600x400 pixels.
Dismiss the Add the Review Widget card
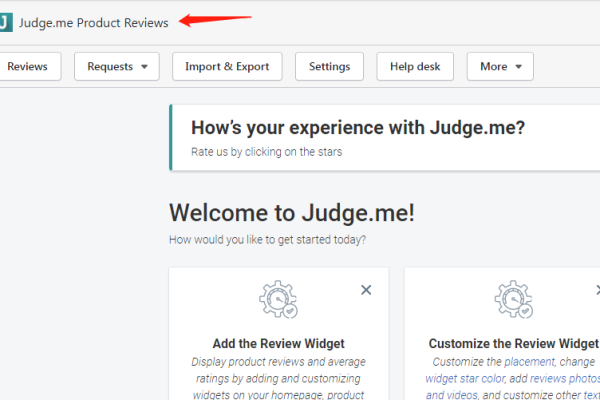tap(366, 290)
